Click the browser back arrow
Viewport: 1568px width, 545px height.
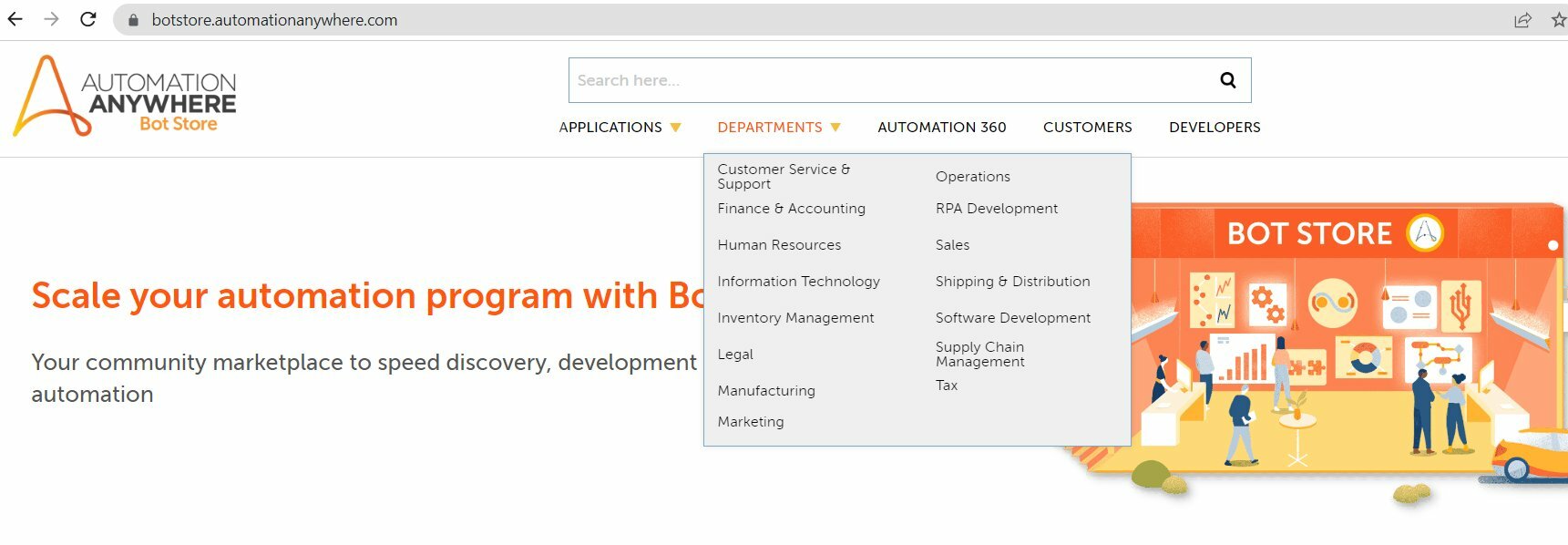coord(15,19)
